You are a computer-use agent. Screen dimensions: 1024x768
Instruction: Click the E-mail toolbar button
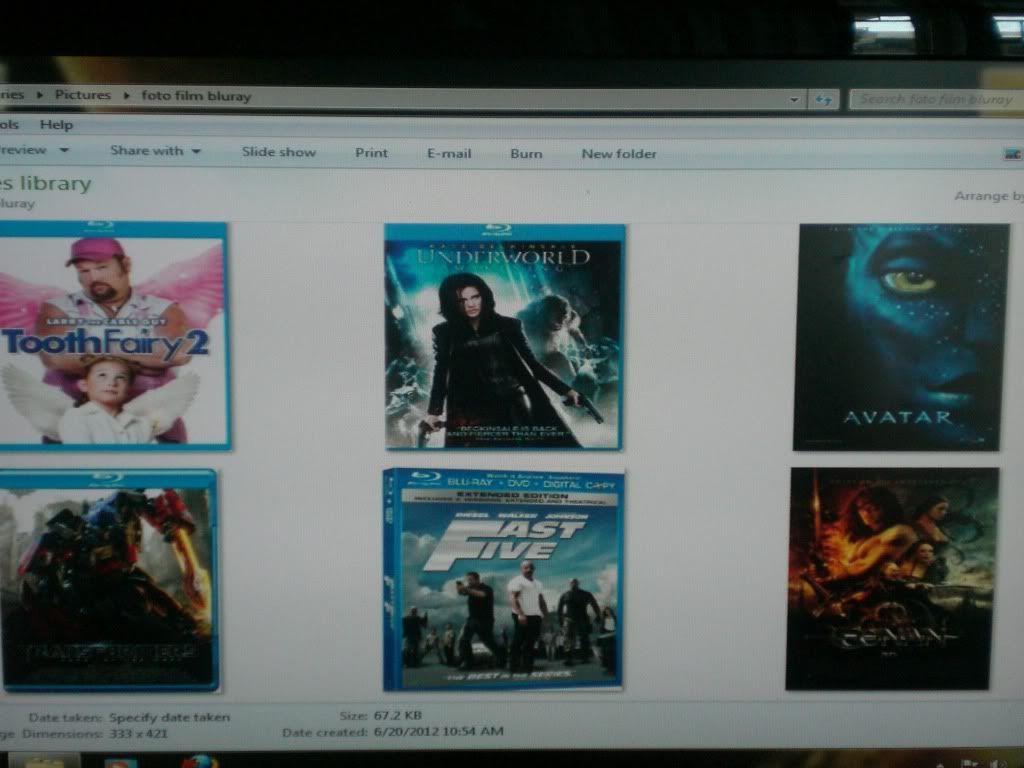click(449, 153)
